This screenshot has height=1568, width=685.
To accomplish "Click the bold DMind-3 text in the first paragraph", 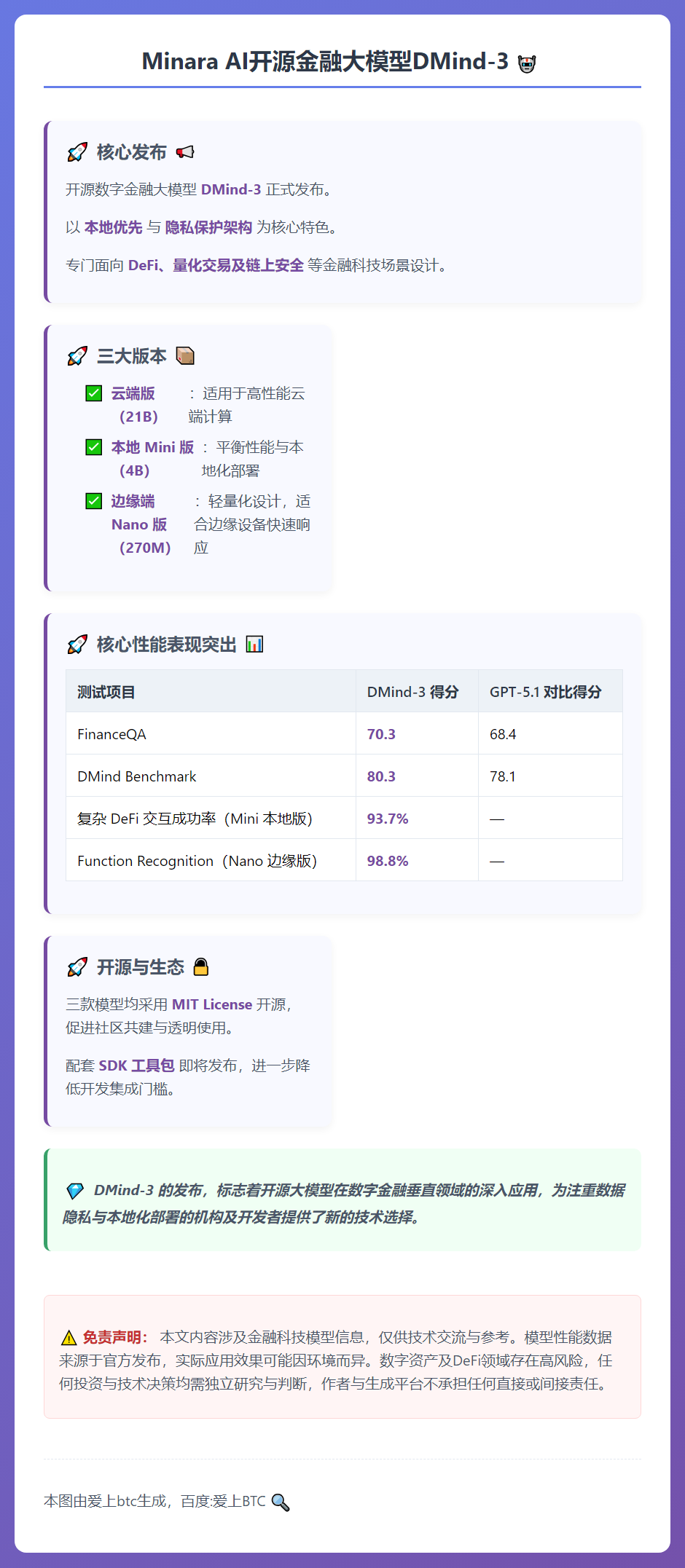I will (x=231, y=189).
